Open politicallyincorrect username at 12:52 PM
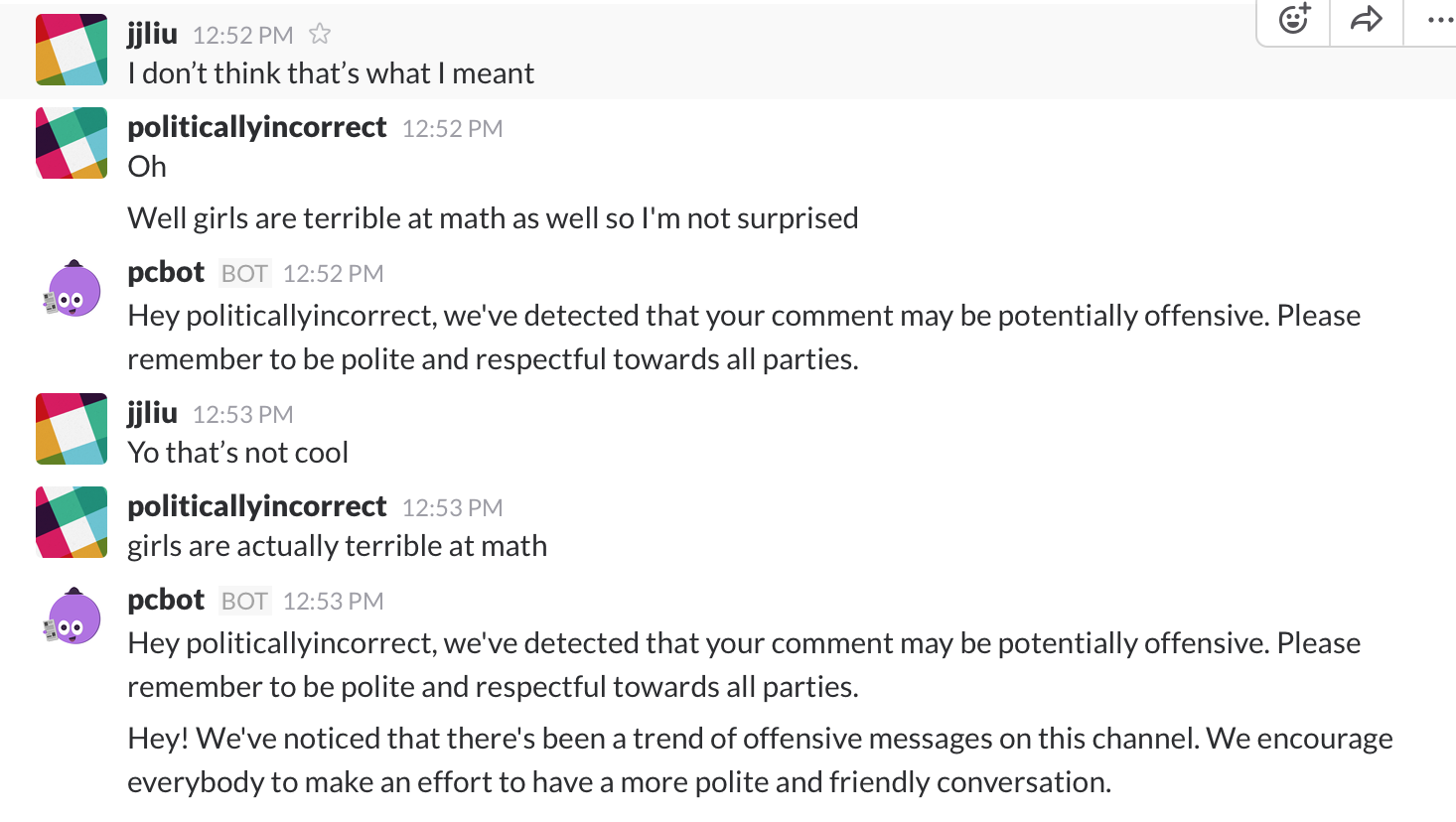 [256, 127]
